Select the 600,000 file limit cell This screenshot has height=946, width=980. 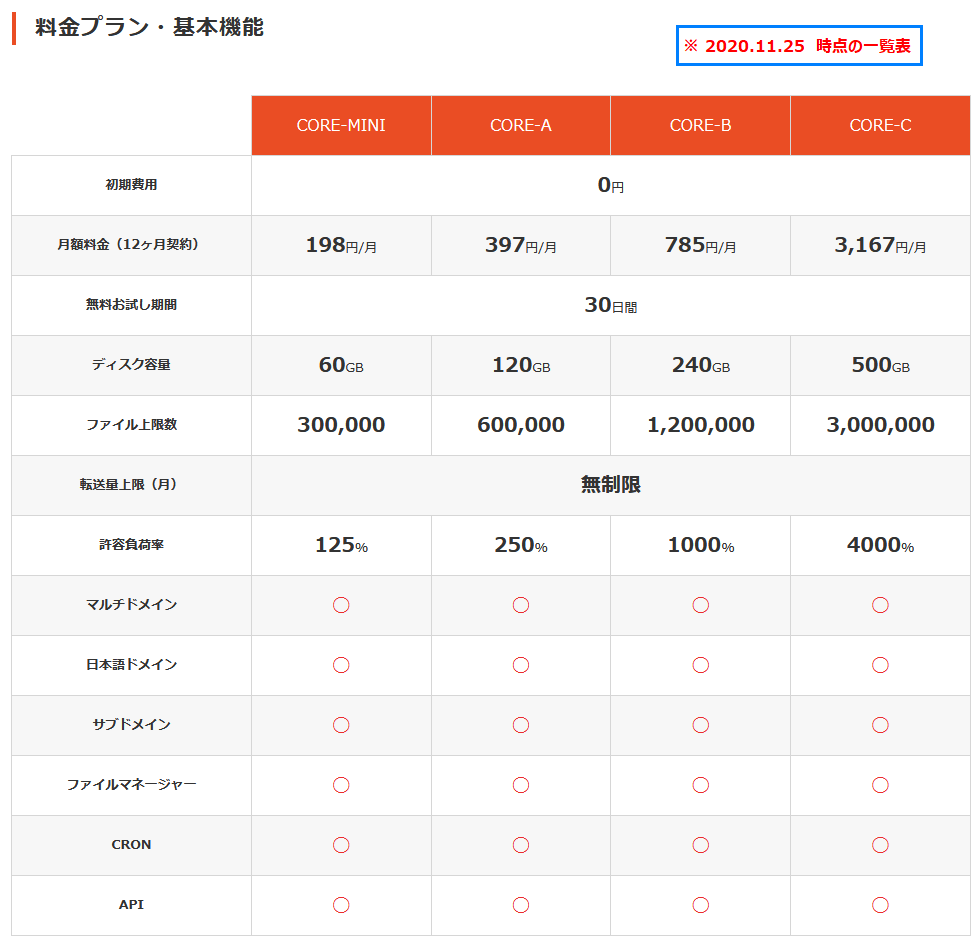[x=521, y=425]
